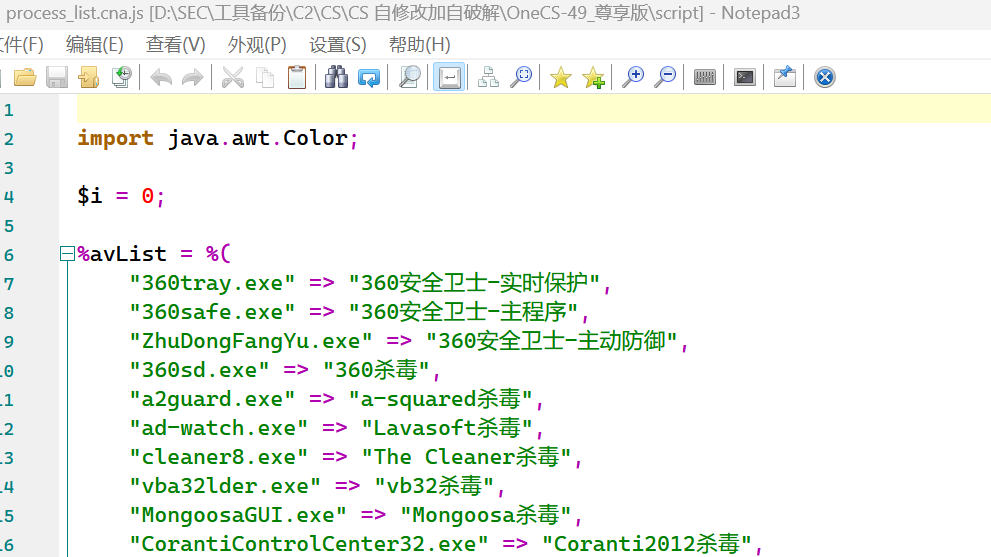Viewport: 991px width, 557px height.
Task: Click line number 7 in the margin
Action: pyautogui.click(x=9, y=284)
